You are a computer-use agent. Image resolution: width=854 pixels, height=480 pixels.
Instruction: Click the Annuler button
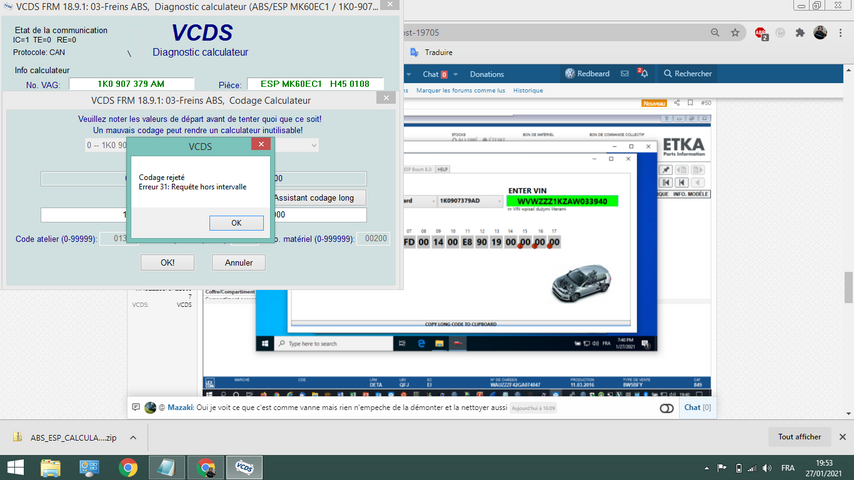tap(239, 263)
